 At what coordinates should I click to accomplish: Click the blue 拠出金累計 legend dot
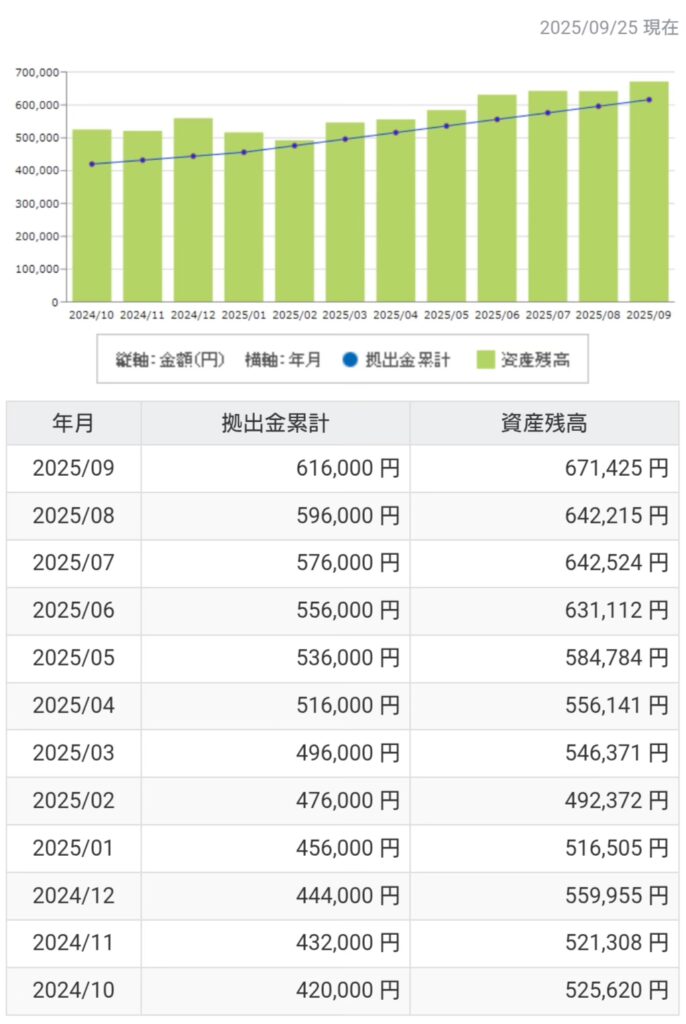click(348, 360)
